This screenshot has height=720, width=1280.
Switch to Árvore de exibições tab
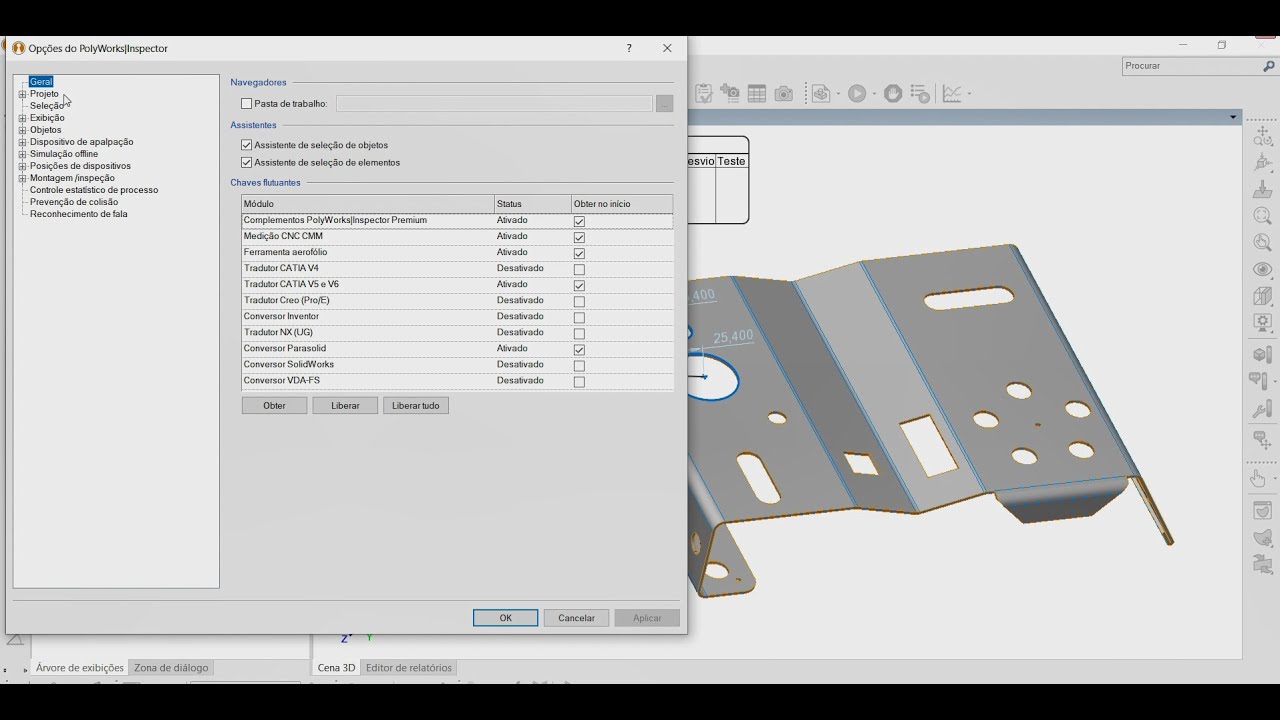[80, 668]
